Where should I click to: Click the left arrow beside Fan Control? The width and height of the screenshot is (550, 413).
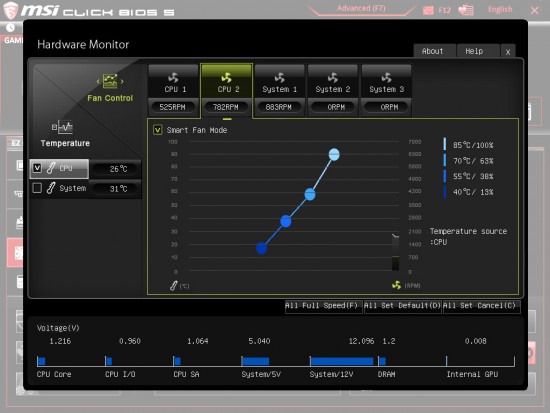coord(98,81)
